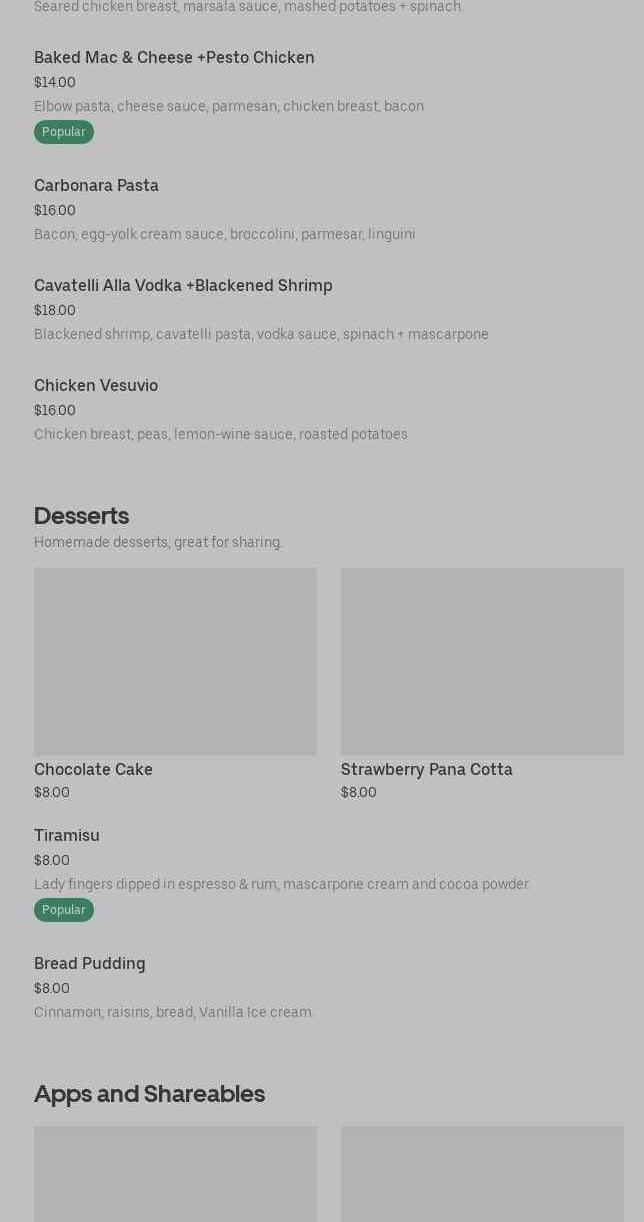This screenshot has width=644, height=1222.
Task: Click the Desserts section heading
Action: click(81, 516)
